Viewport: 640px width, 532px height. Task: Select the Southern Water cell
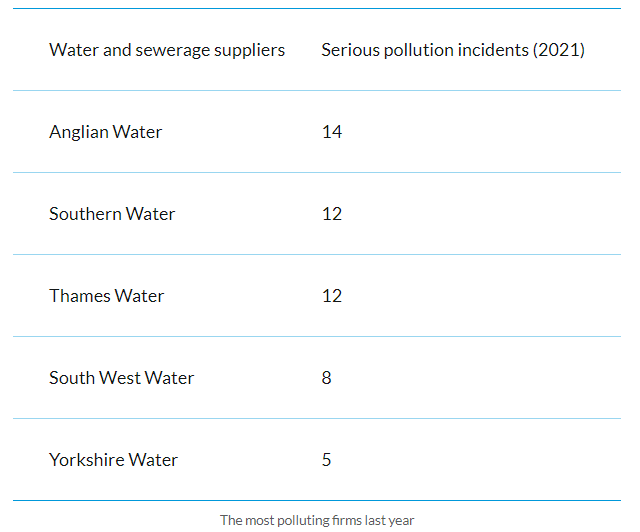tap(112, 214)
